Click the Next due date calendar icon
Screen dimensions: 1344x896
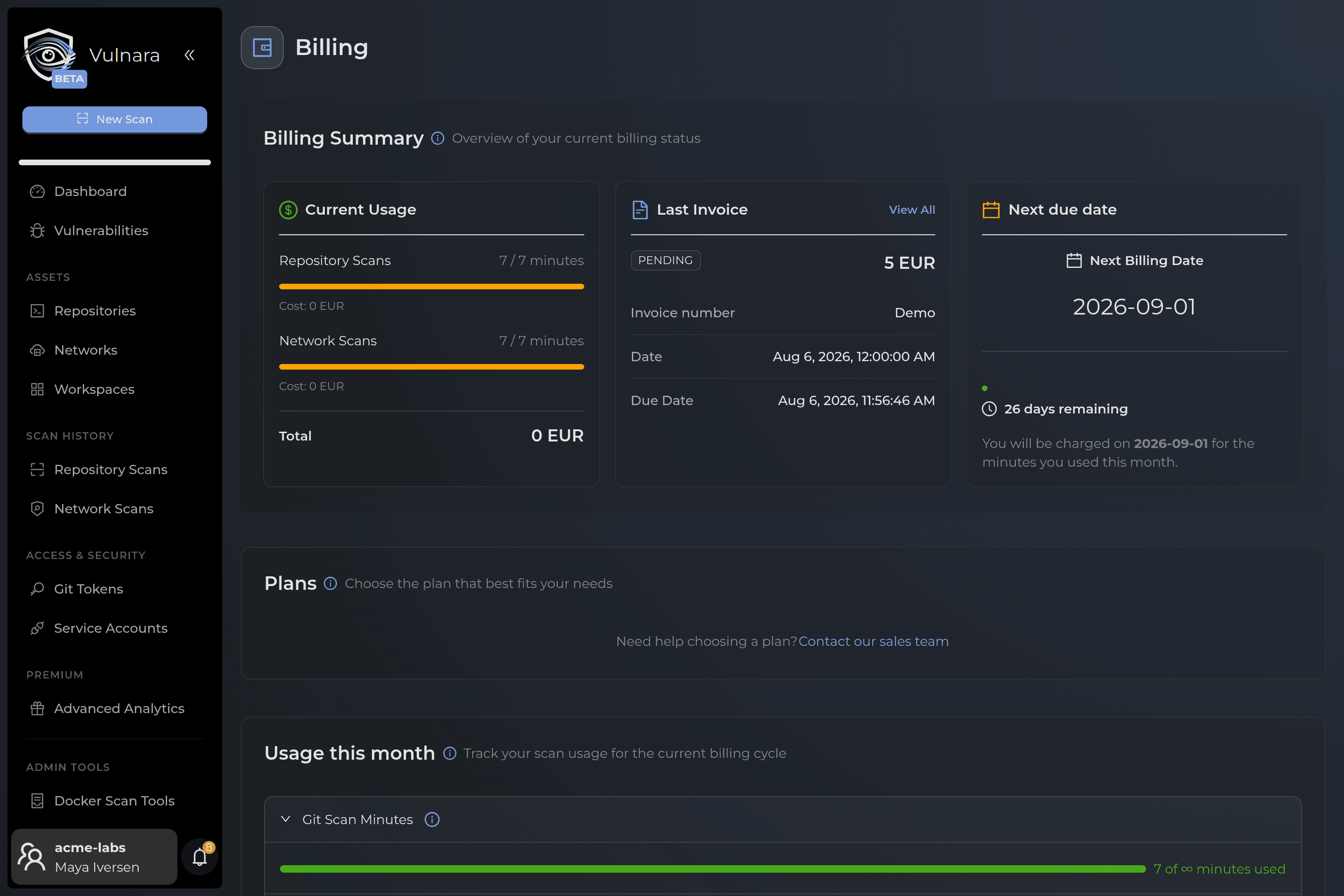tap(991, 210)
